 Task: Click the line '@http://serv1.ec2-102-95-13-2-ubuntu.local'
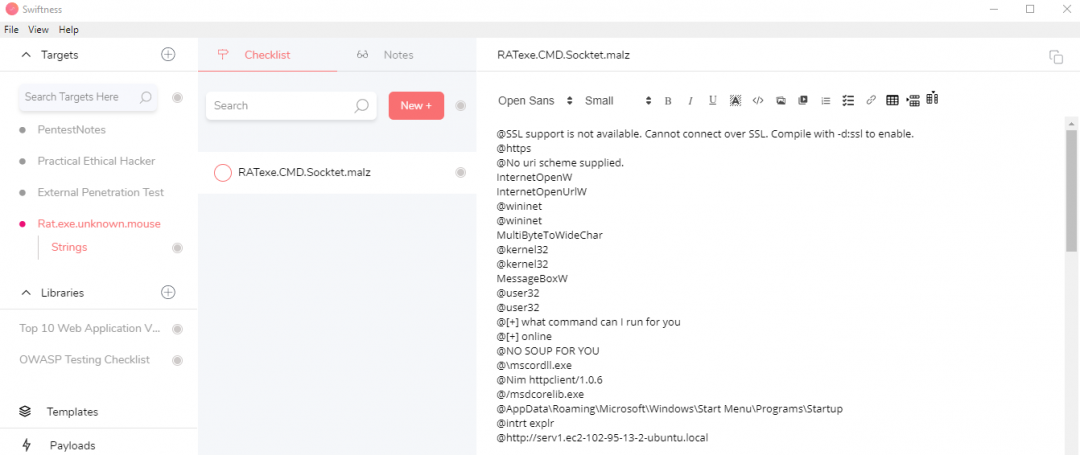(602, 437)
